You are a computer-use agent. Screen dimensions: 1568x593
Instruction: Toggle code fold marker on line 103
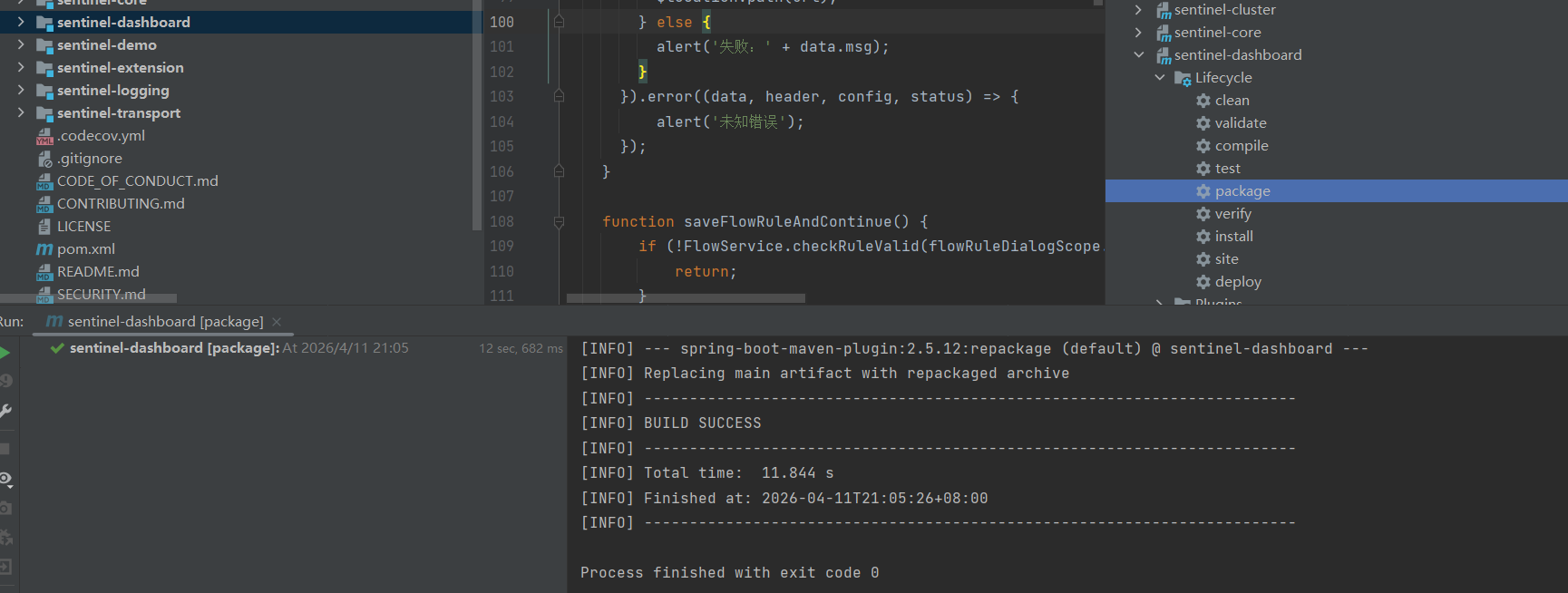point(559,96)
